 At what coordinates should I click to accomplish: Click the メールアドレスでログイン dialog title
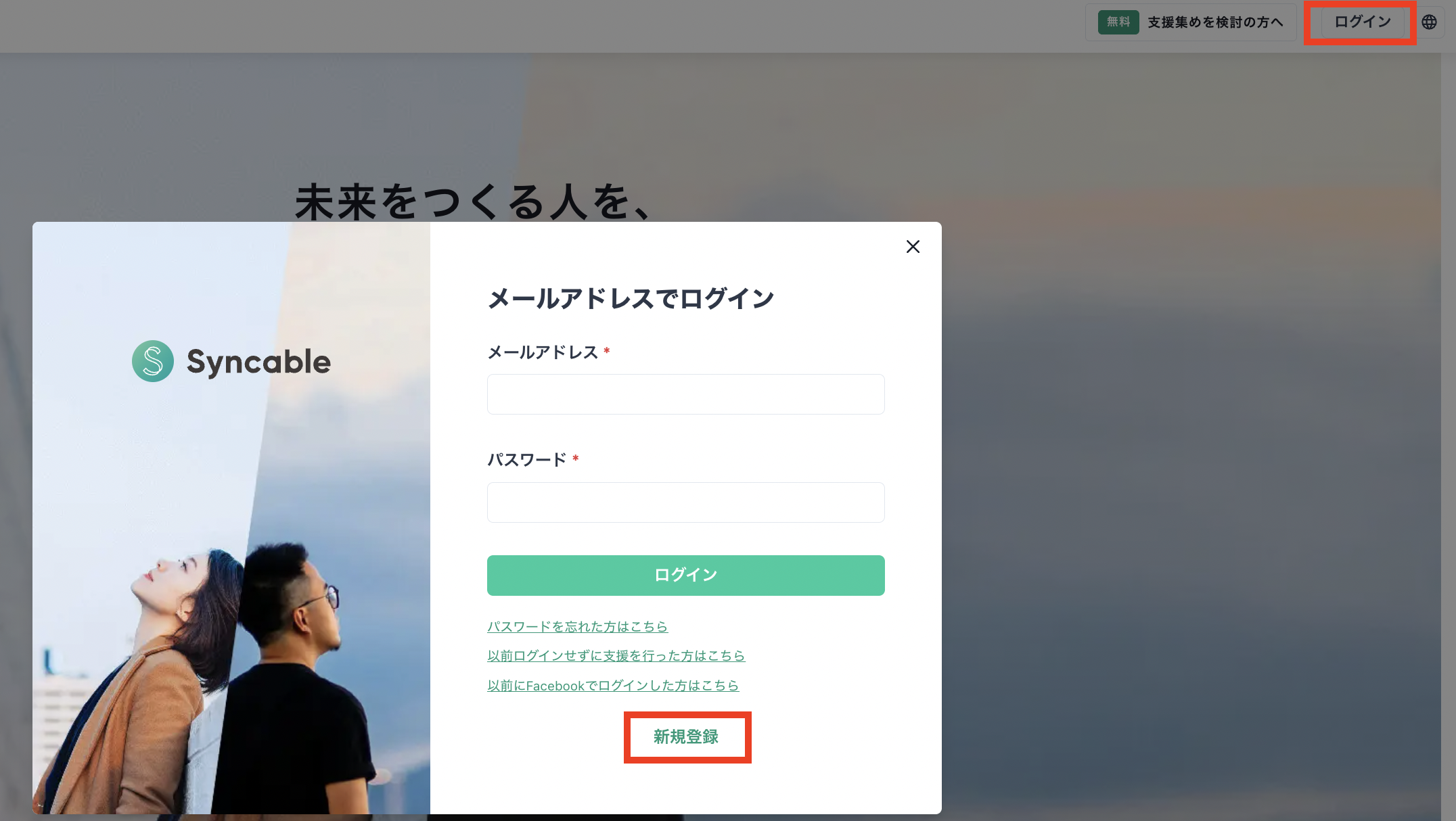(x=631, y=299)
